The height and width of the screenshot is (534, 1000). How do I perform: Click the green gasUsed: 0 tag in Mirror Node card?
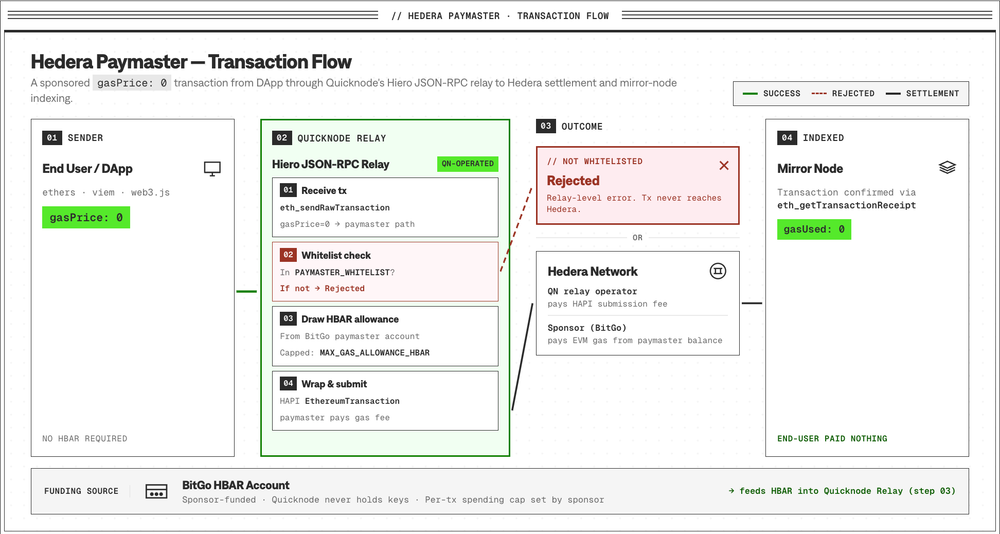pyautogui.click(x=814, y=230)
